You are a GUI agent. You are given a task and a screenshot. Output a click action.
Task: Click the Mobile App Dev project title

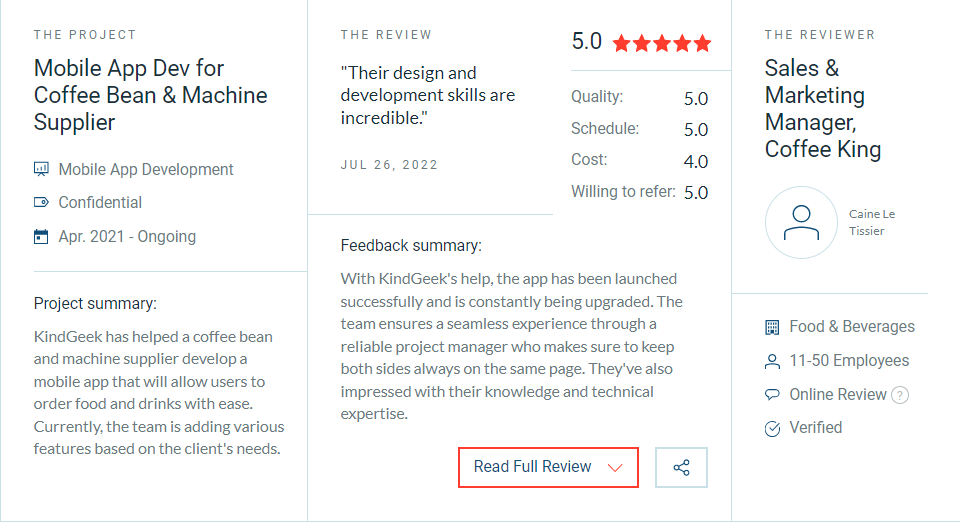click(x=151, y=95)
